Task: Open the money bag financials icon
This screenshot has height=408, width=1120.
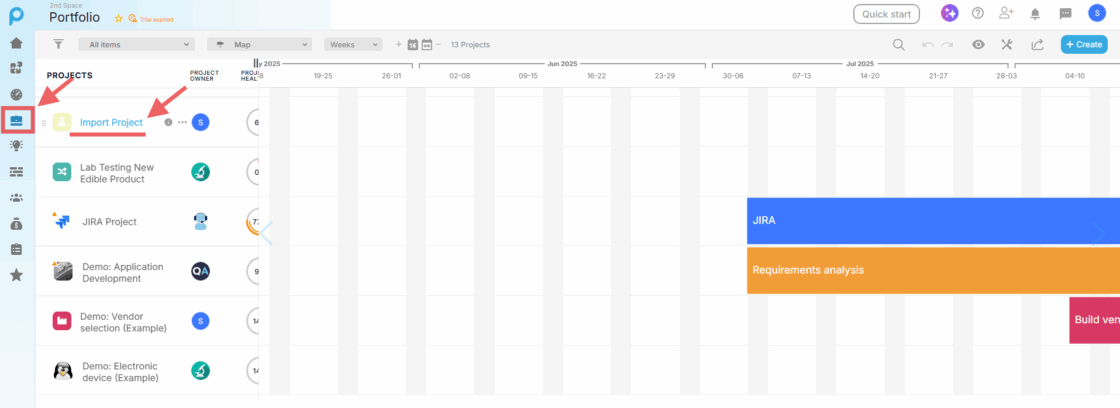Action: click(x=16, y=223)
